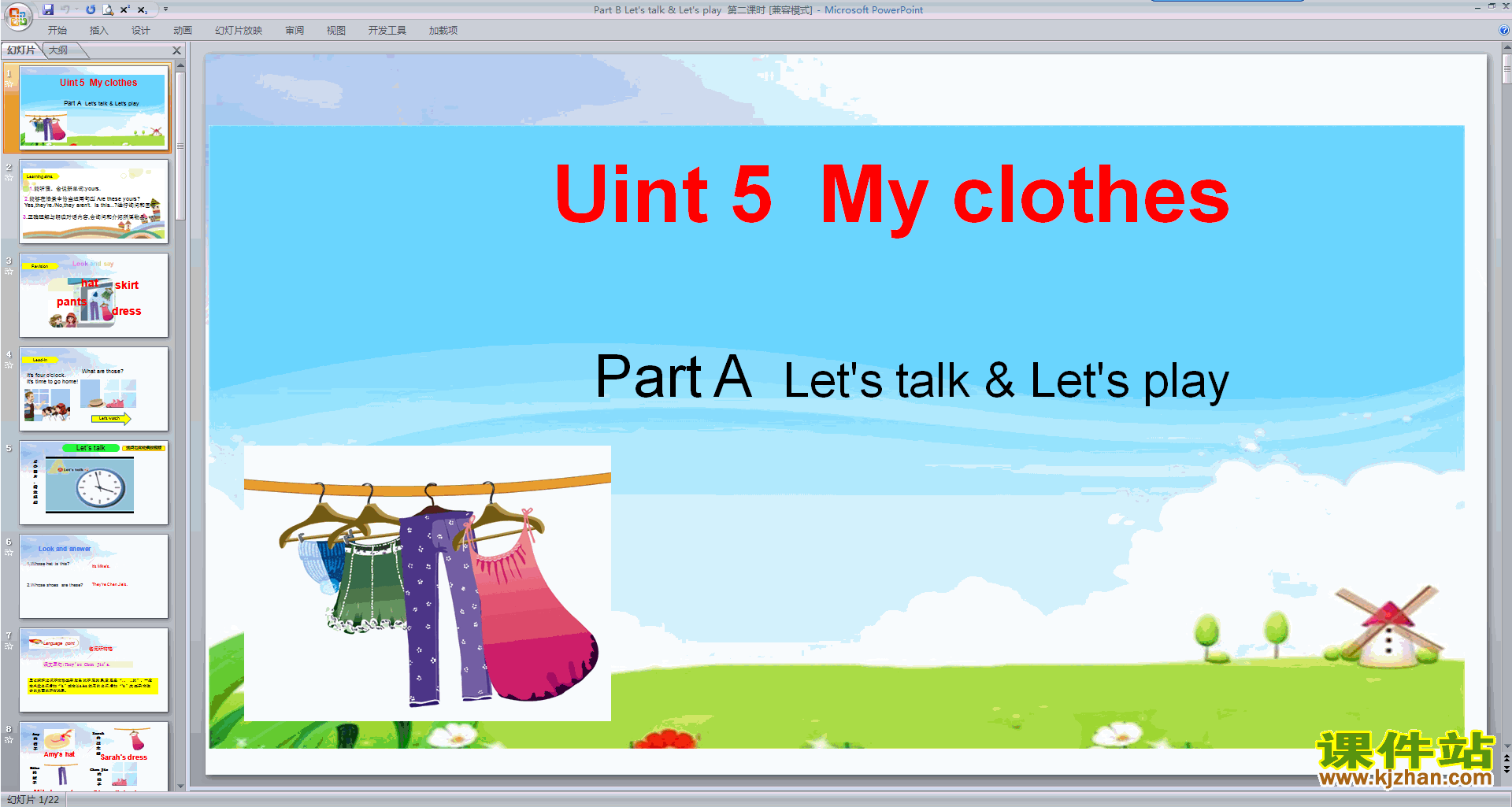This screenshot has height=807, width=1512.
Task: Select slide 1 thumbnail Uint5 My clothes
Action: [94, 109]
